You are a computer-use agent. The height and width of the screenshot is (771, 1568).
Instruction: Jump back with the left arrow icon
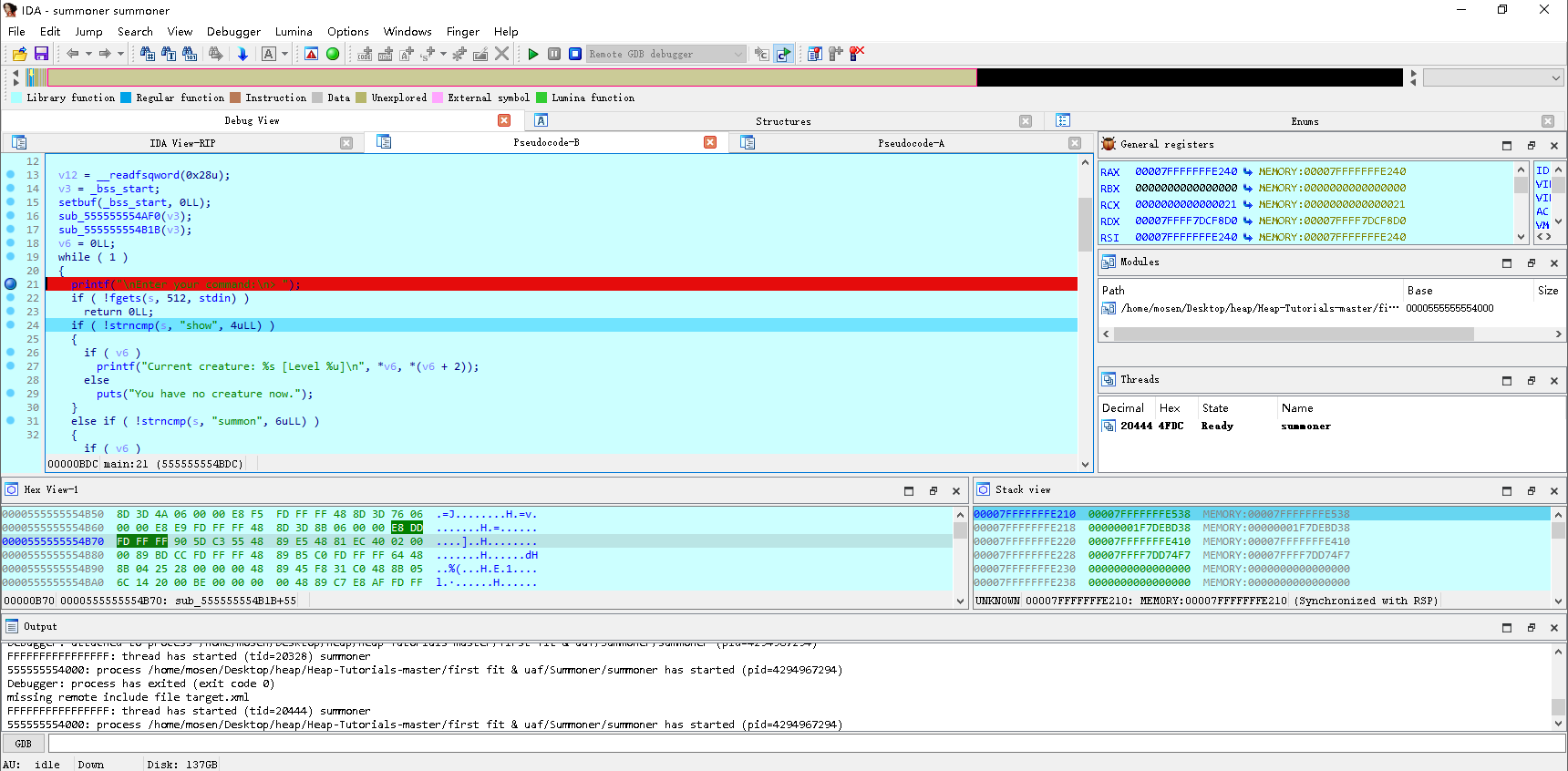coord(72,54)
